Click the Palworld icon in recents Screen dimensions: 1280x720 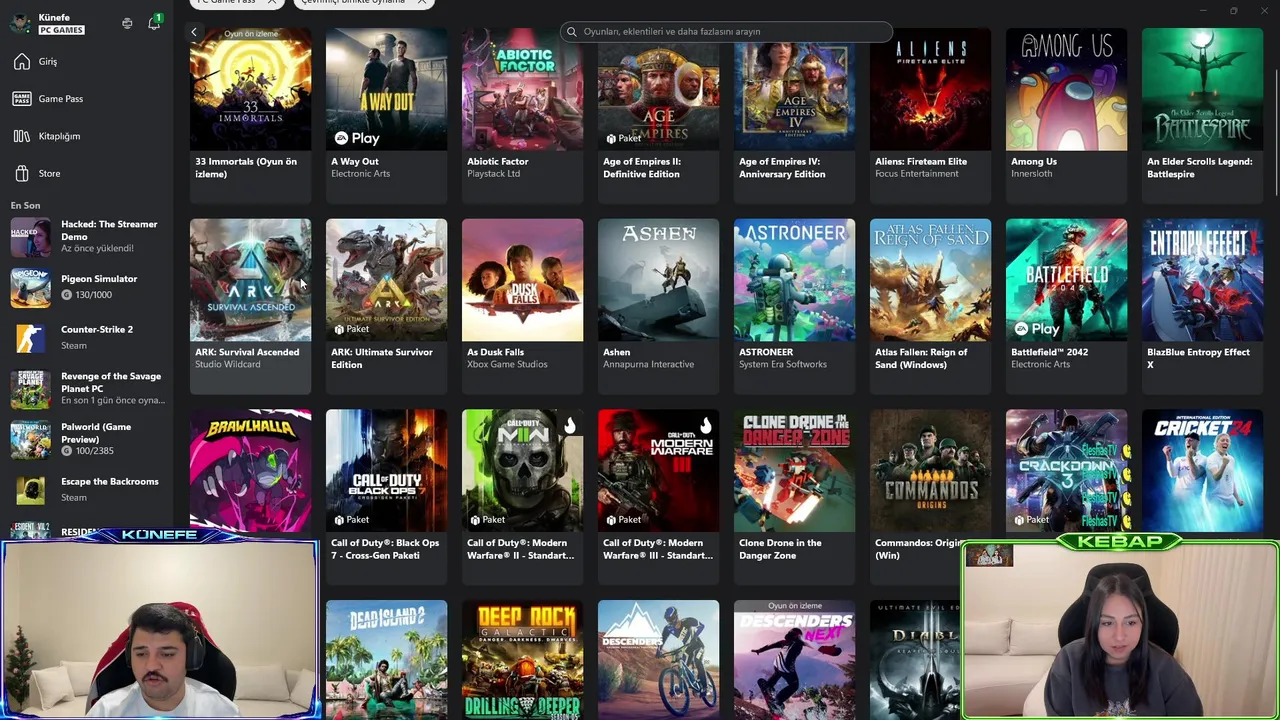point(30,439)
